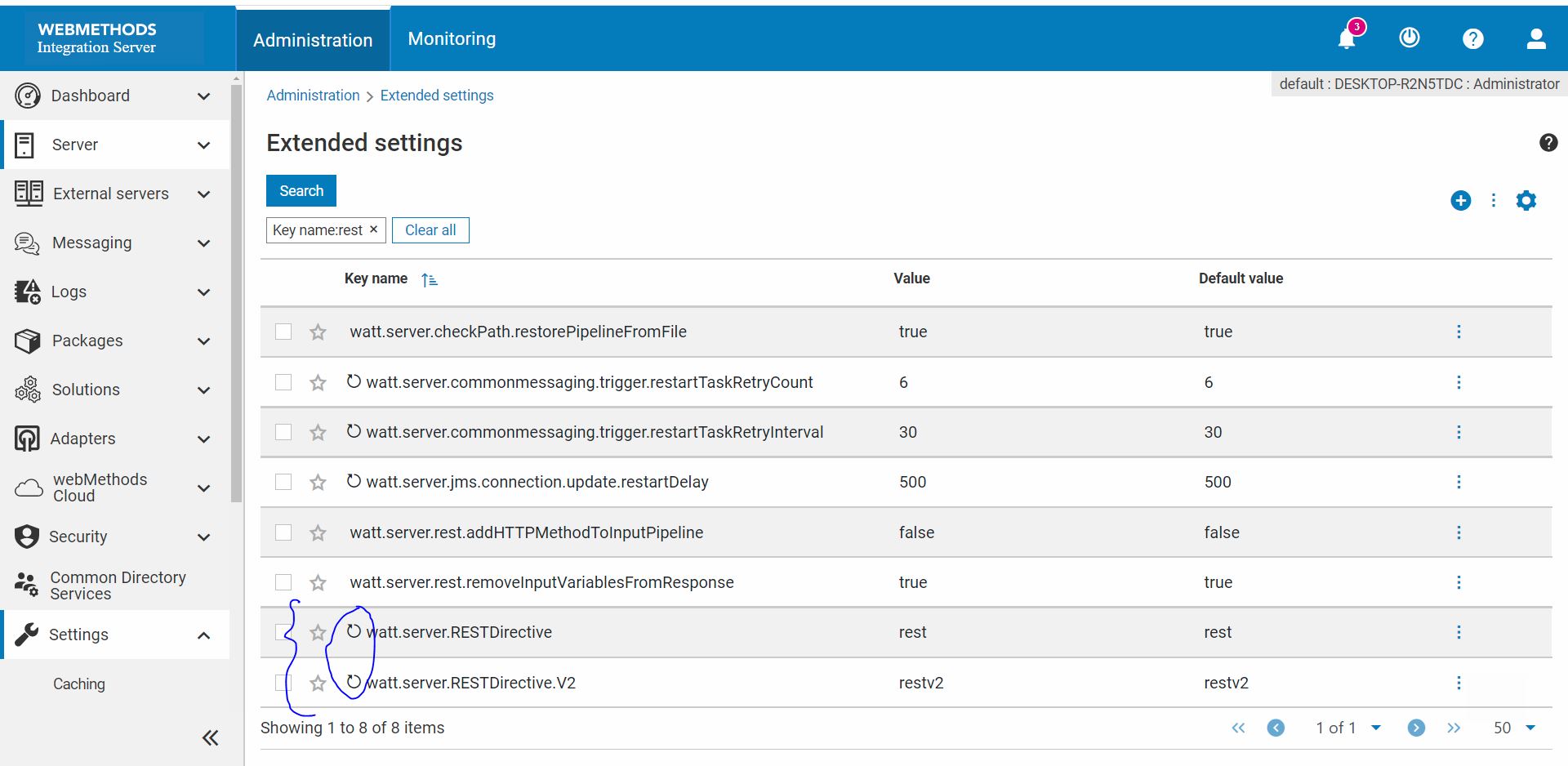Click the restart-required icon beside watt.server.RESTDirective.V2
Screen dimensions: 1568x766
(x=354, y=683)
